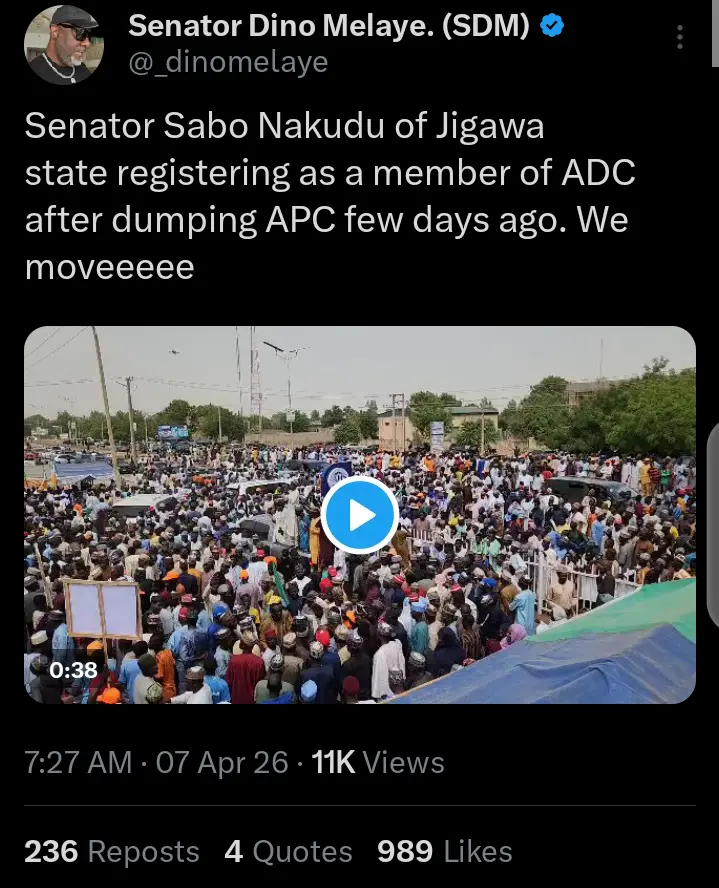
Task: Play the crowd video
Action: point(360,515)
